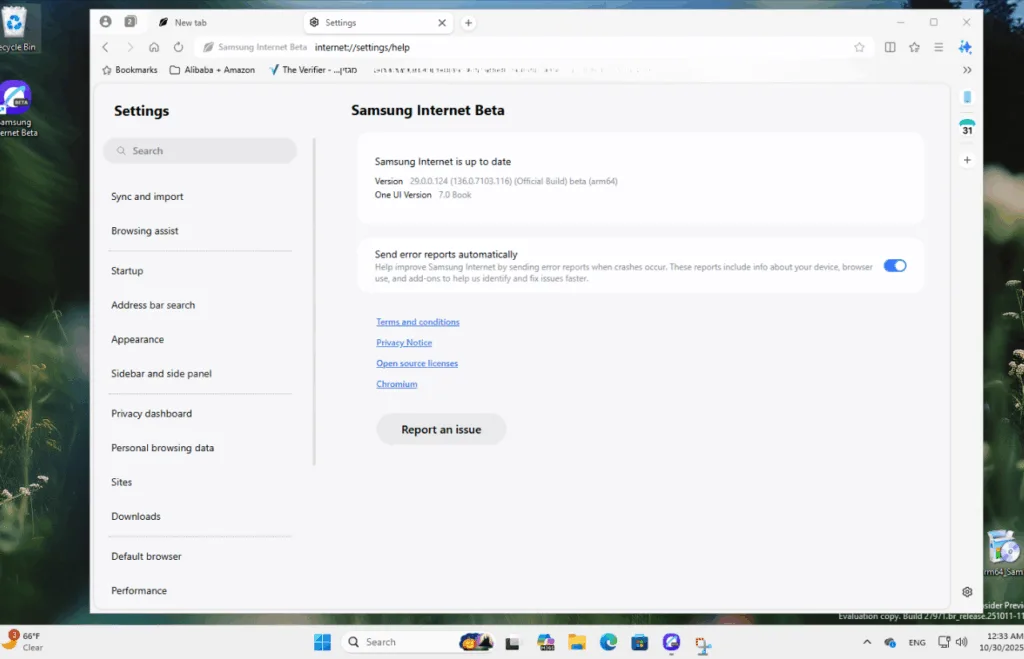Open the tab manager icon next to profile
The width and height of the screenshot is (1024, 659).
[x=130, y=22]
